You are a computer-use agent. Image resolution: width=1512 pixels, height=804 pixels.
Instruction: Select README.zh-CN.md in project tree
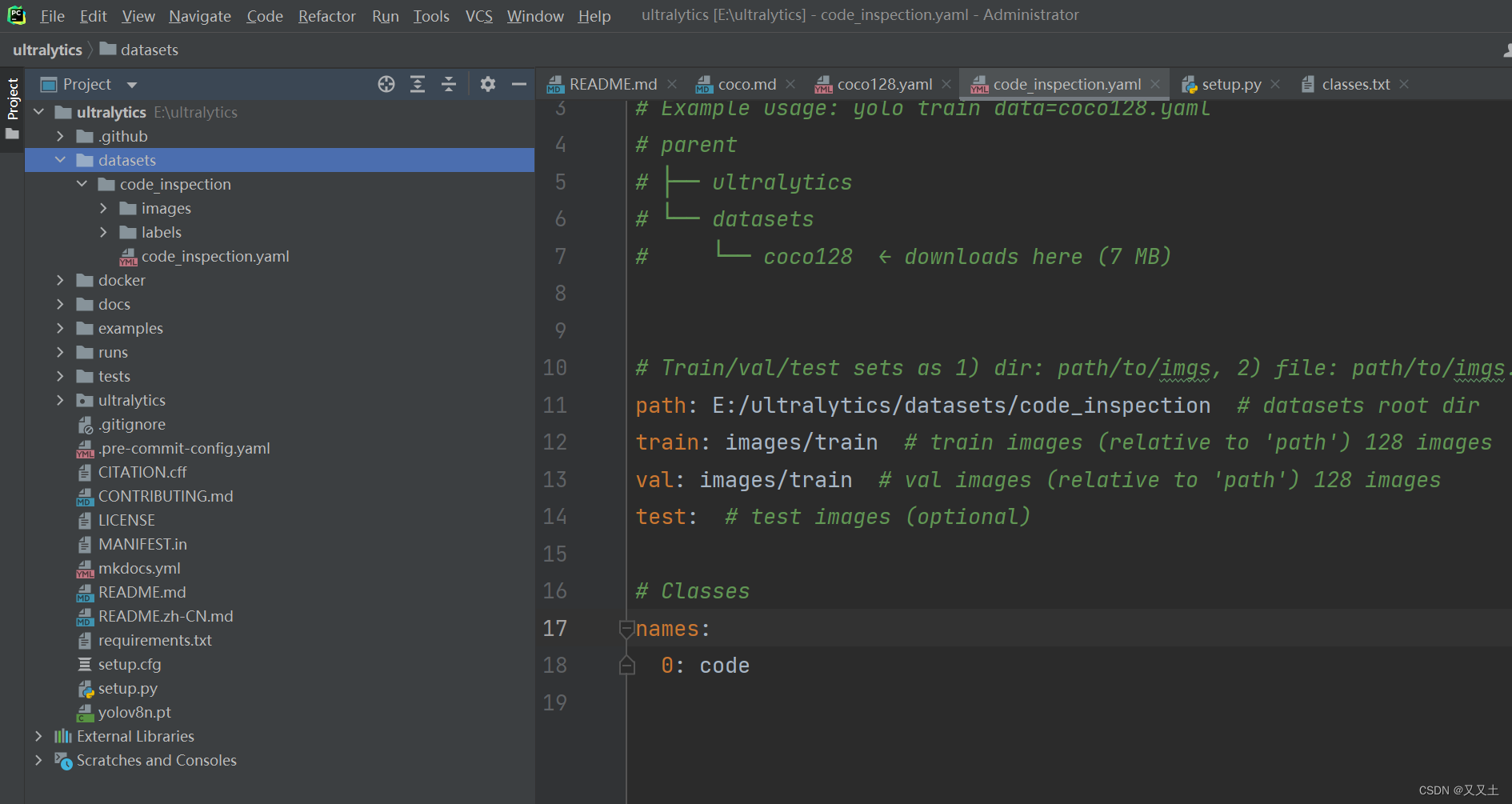click(x=166, y=616)
